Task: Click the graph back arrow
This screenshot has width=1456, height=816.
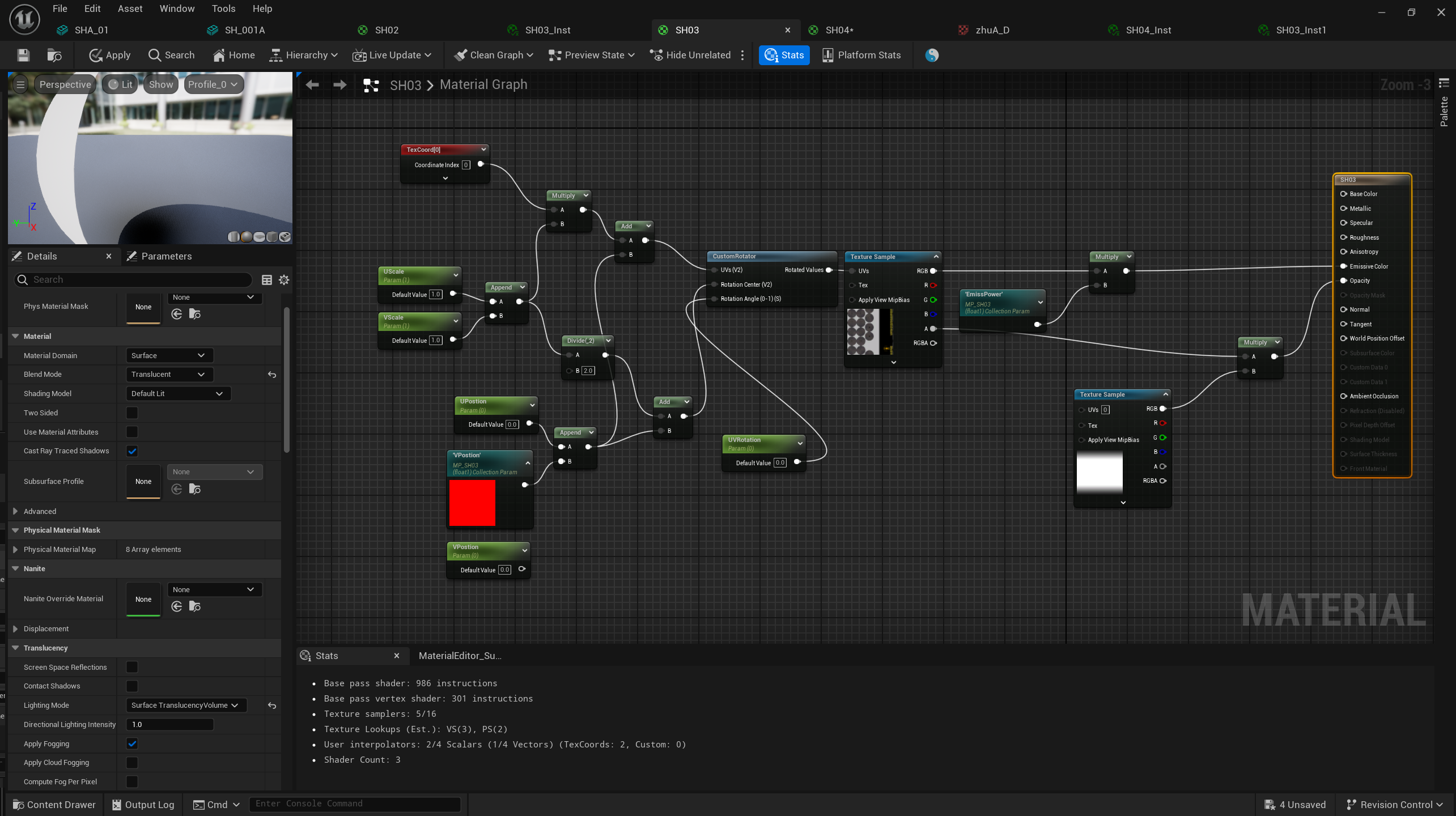Action: [312, 85]
